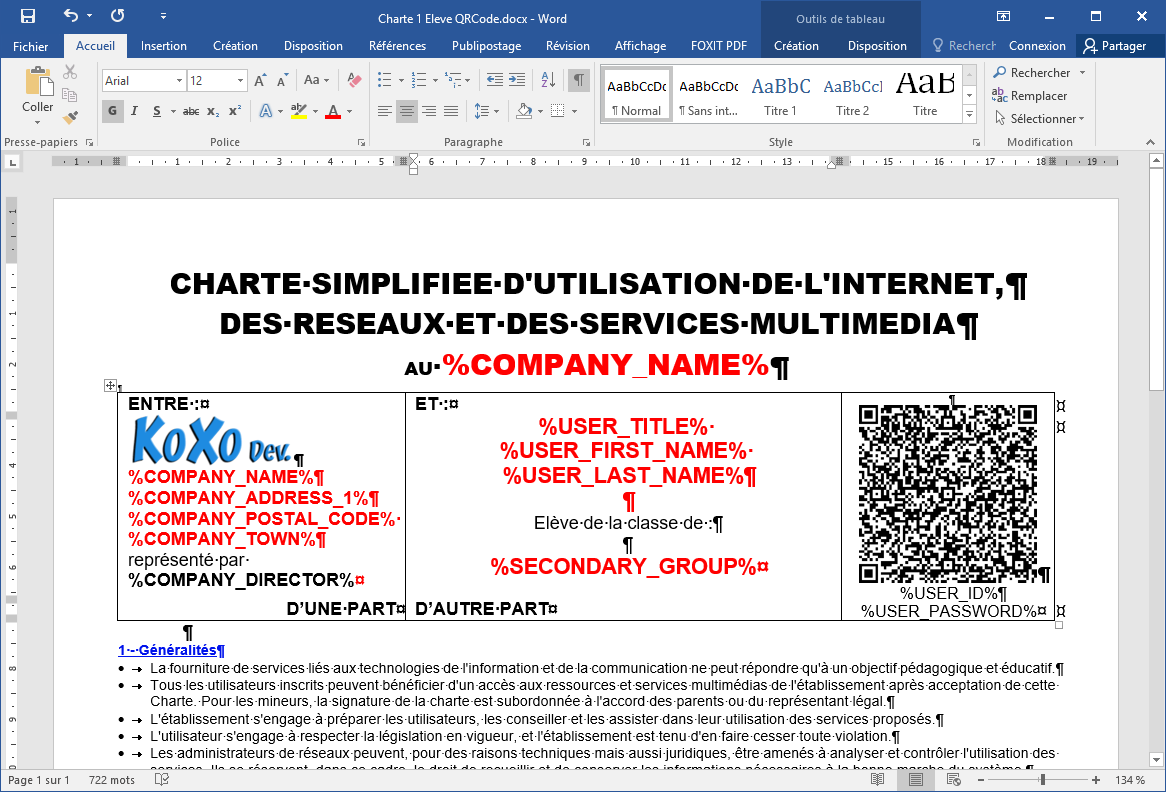Open the FOXIT PDF tab
Viewport: 1166px width, 792px height.
coord(718,46)
